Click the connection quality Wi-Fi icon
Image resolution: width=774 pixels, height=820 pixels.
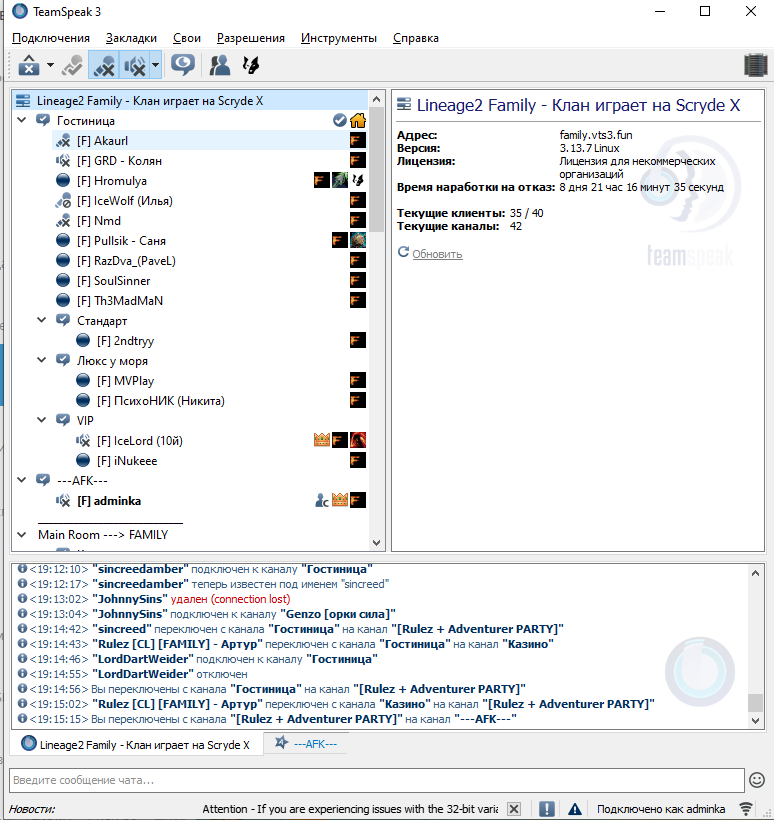point(746,809)
